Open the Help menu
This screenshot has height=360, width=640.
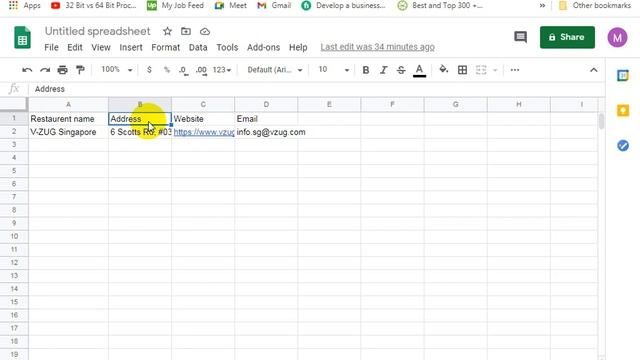click(x=298, y=47)
